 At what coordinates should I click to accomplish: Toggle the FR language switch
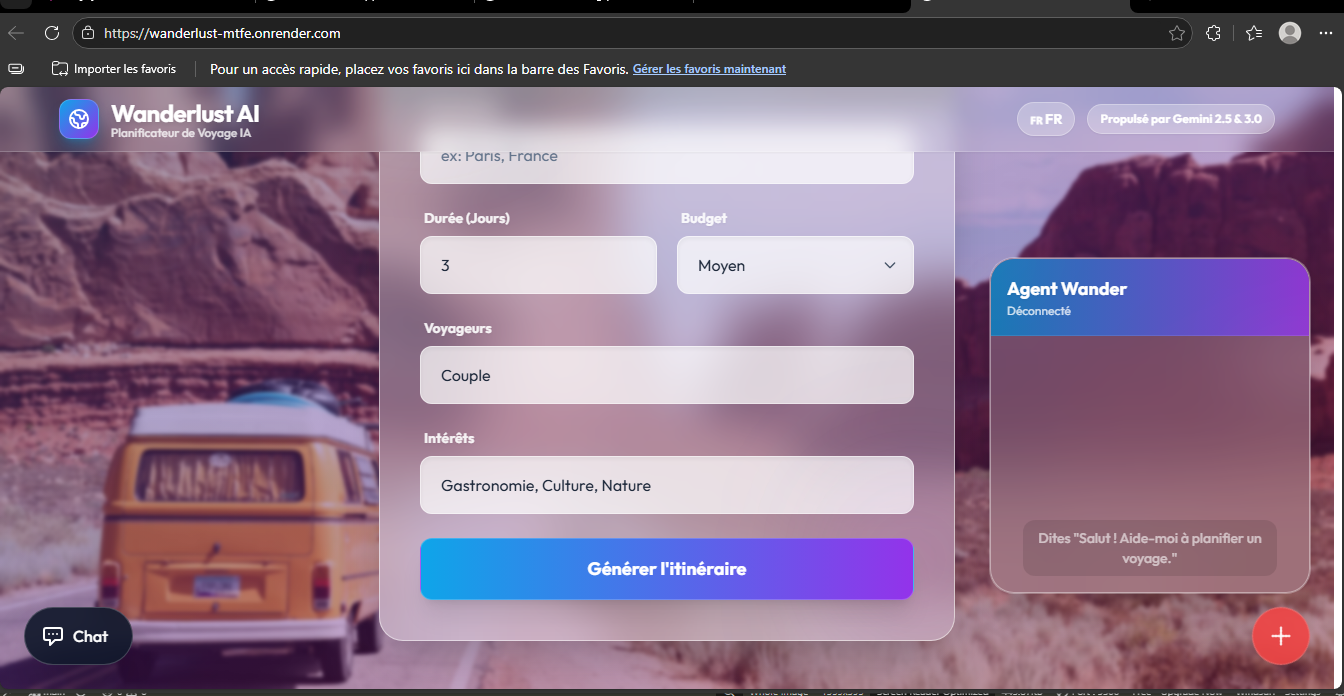point(1045,119)
